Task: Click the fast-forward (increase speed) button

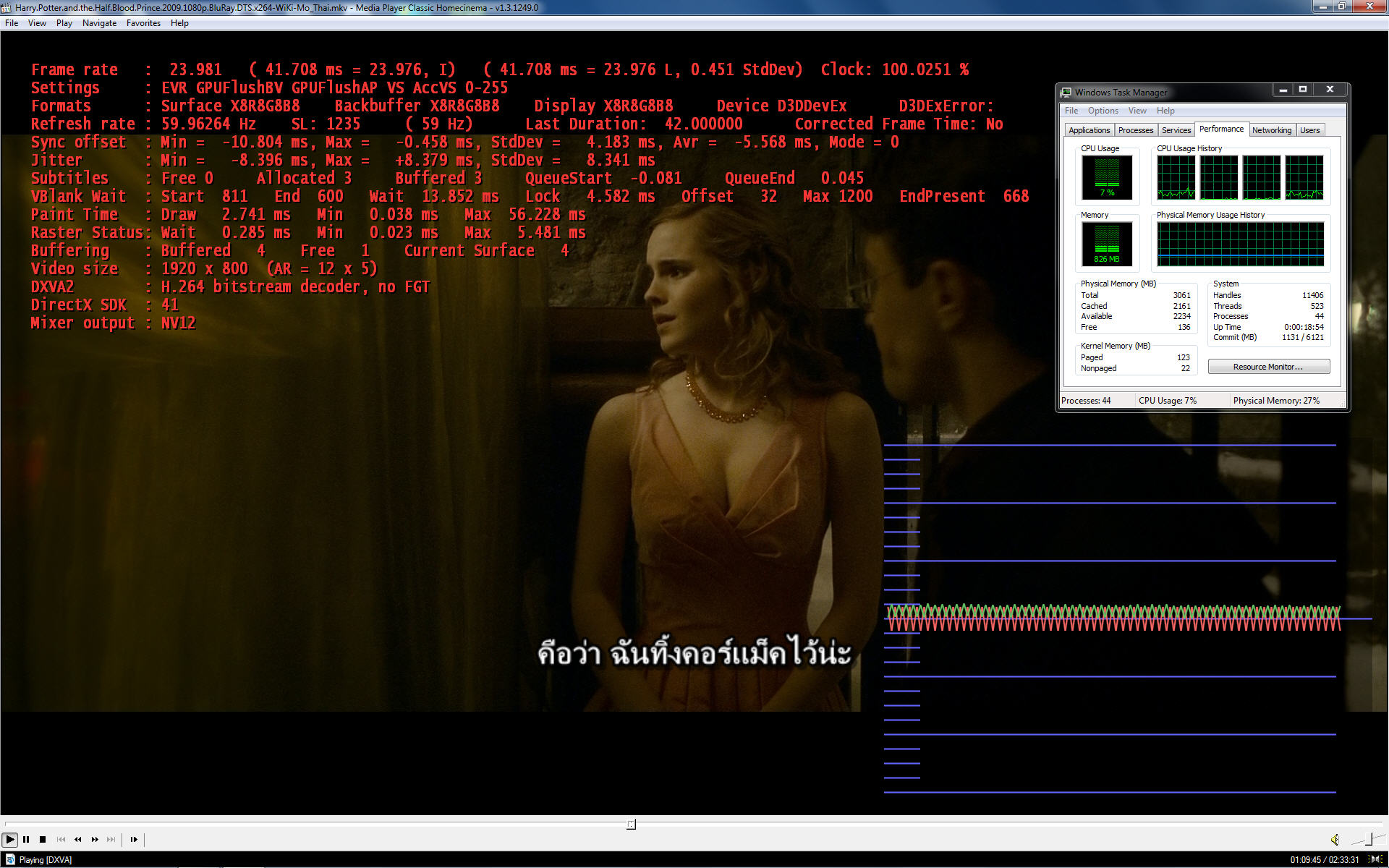Action: click(x=95, y=839)
